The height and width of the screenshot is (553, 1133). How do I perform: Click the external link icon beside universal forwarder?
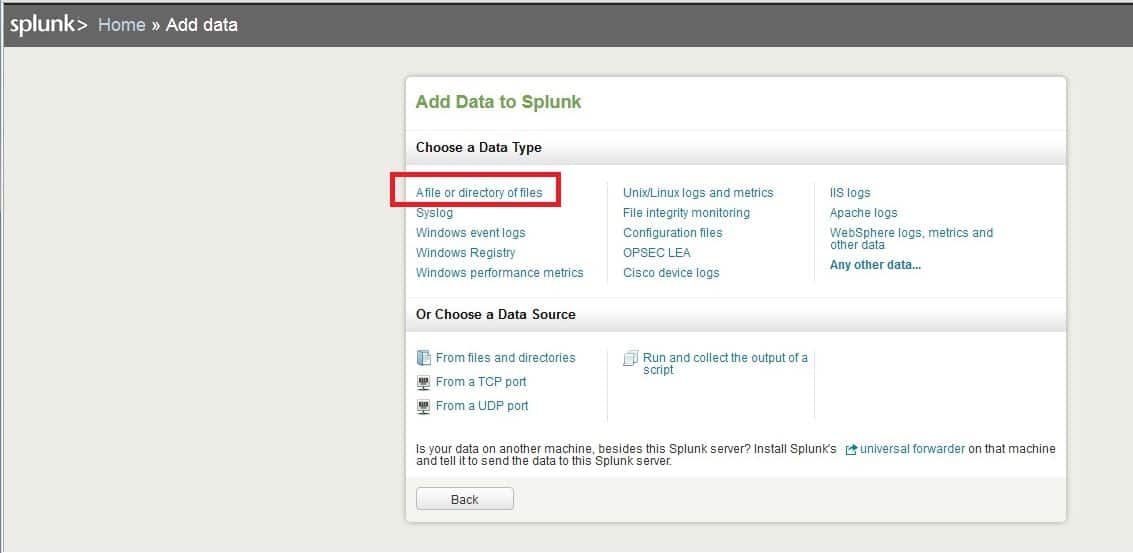(851, 450)
